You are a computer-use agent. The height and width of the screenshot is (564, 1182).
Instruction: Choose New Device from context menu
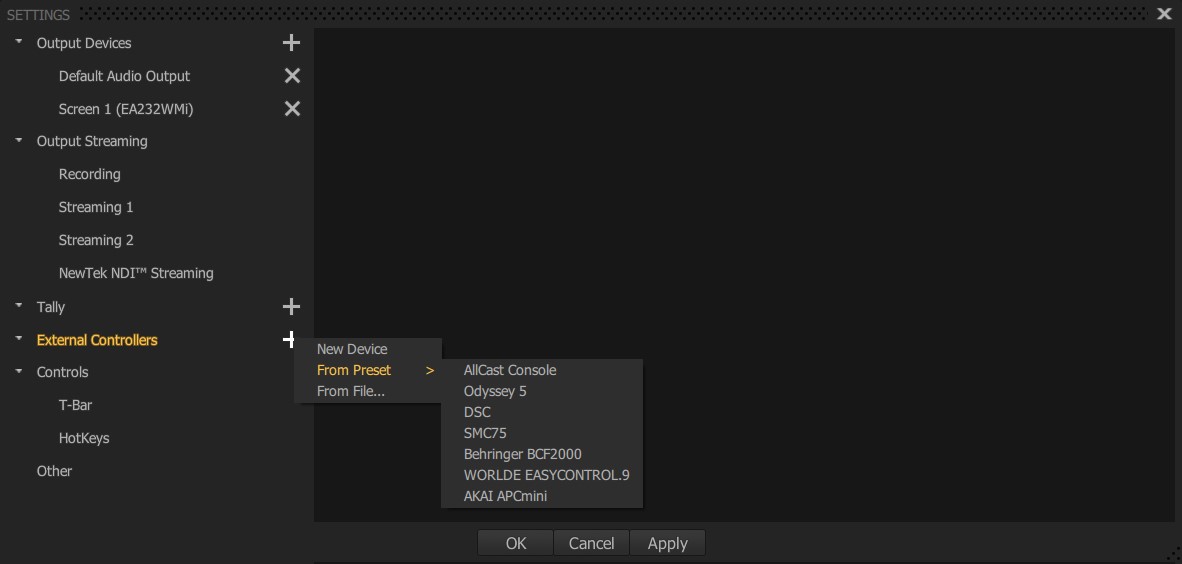[x=368, y=349]
